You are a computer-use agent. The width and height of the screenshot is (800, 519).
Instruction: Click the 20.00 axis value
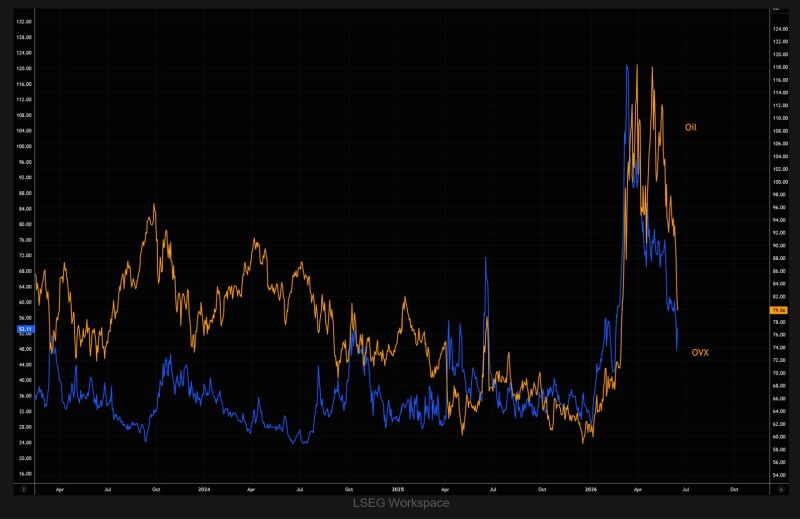[x=24, y=458]
